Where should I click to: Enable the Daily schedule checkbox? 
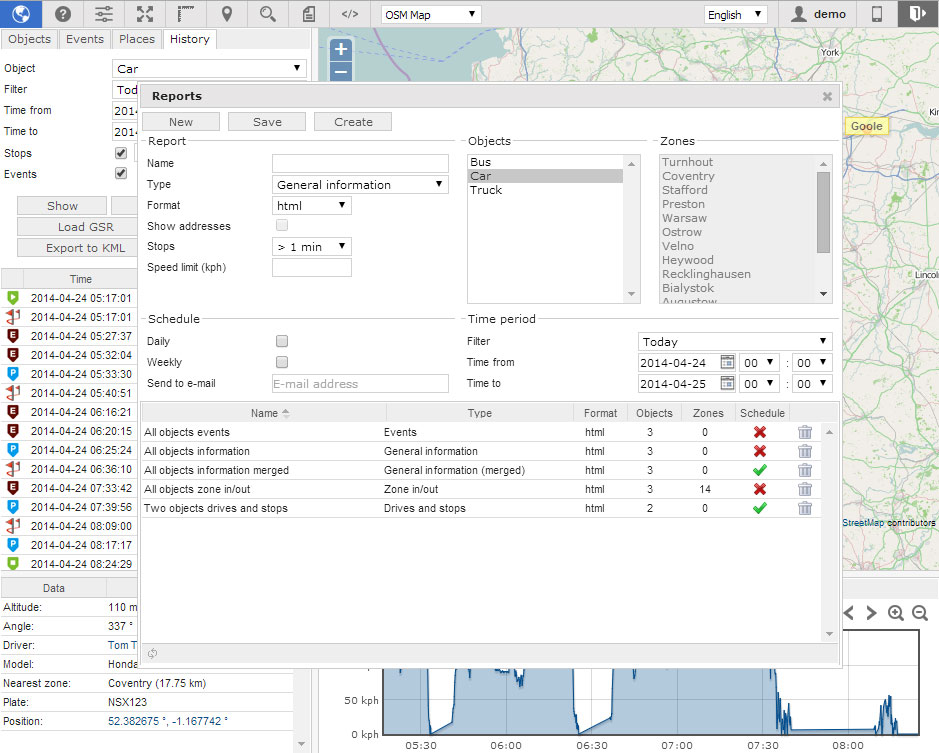pos(282,341)
